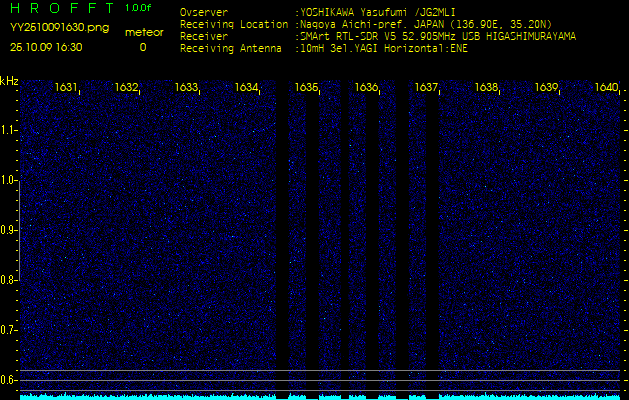The image size is (629, 400).
Task: Click the 1634 time marker
Action: 246,87
